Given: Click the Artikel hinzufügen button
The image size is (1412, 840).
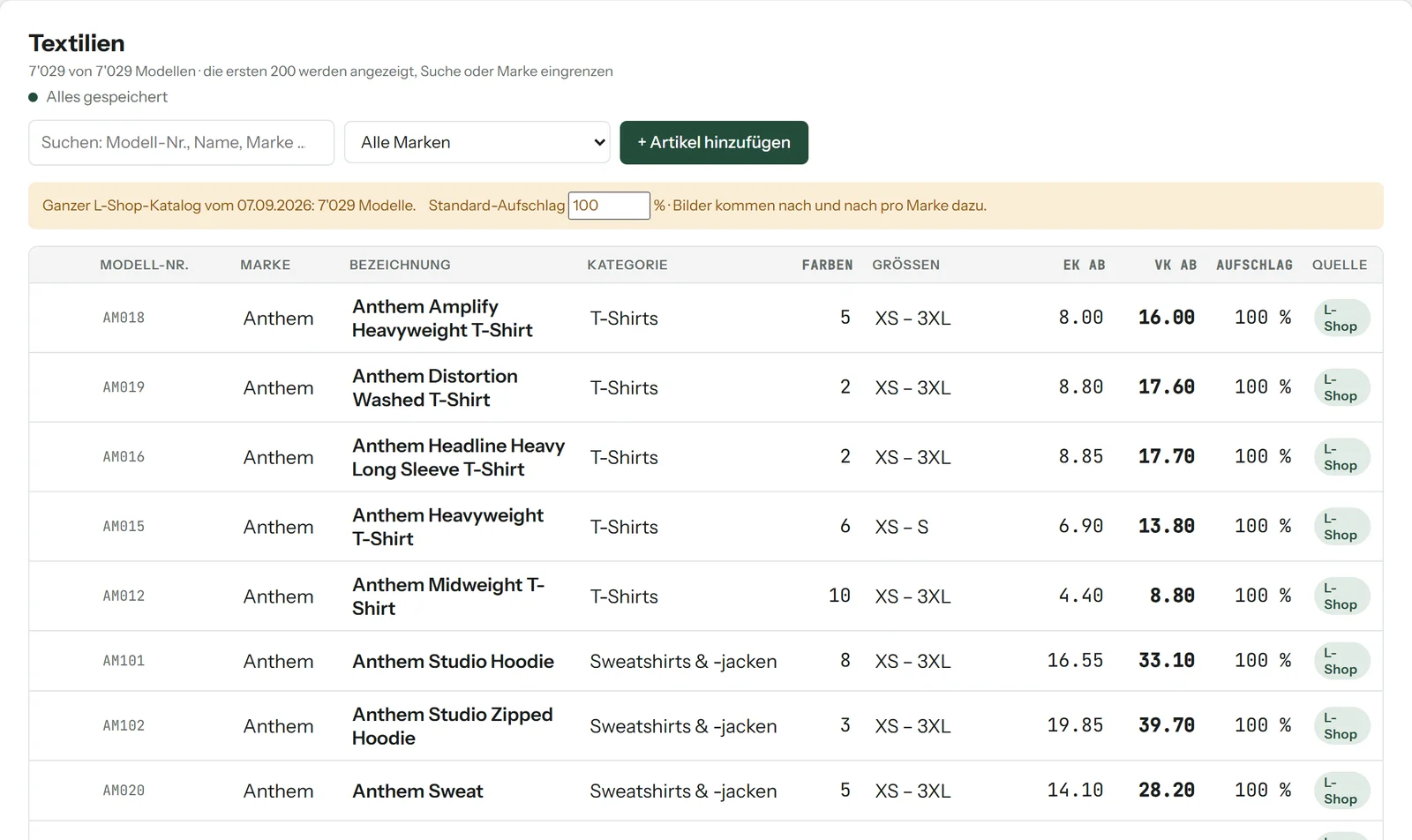Looking at the screenshot, I should pos(714,142).
